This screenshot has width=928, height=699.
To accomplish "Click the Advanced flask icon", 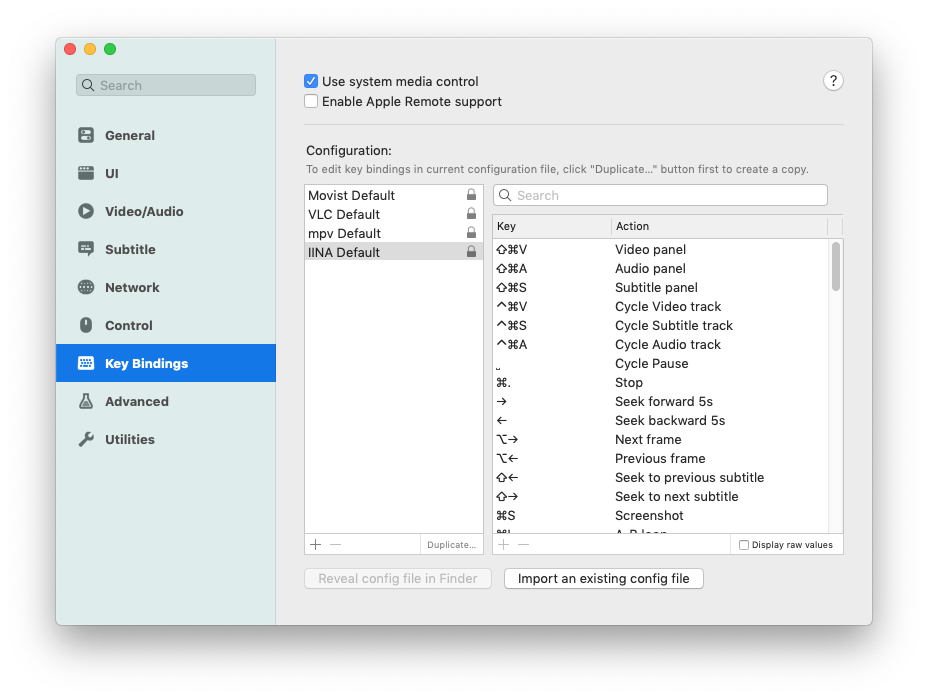I will tap(86, 401).
